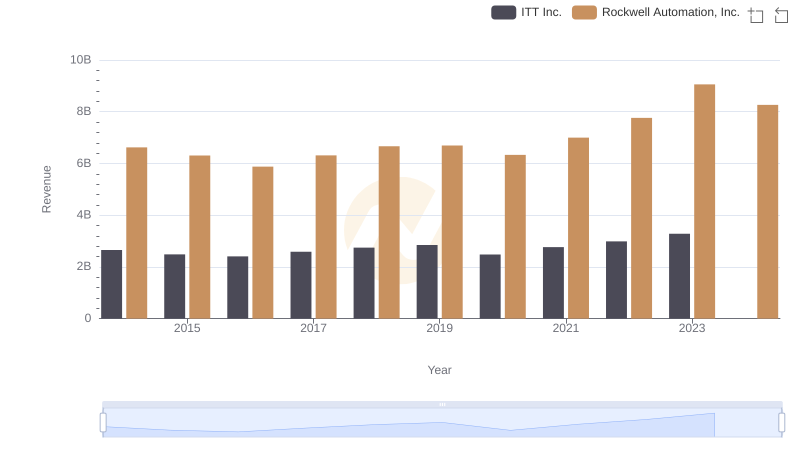Click the Year x-axis title
Image resolution: width=800 pixels, height=461 pixels.
coord(440,370)
